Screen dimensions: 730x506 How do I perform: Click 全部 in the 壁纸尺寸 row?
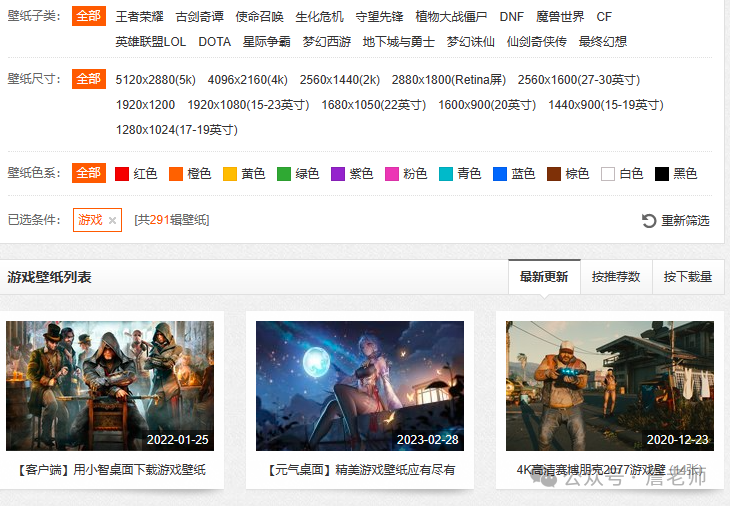point(89,79)
